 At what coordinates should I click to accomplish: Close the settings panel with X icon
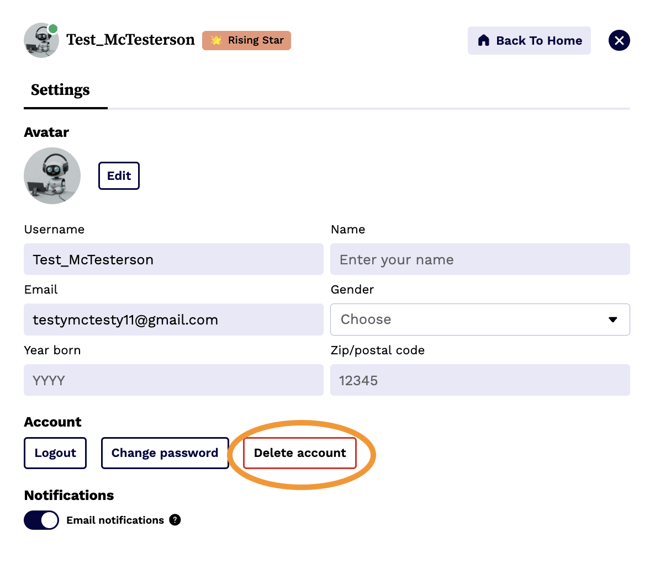(x=619, y=41)
